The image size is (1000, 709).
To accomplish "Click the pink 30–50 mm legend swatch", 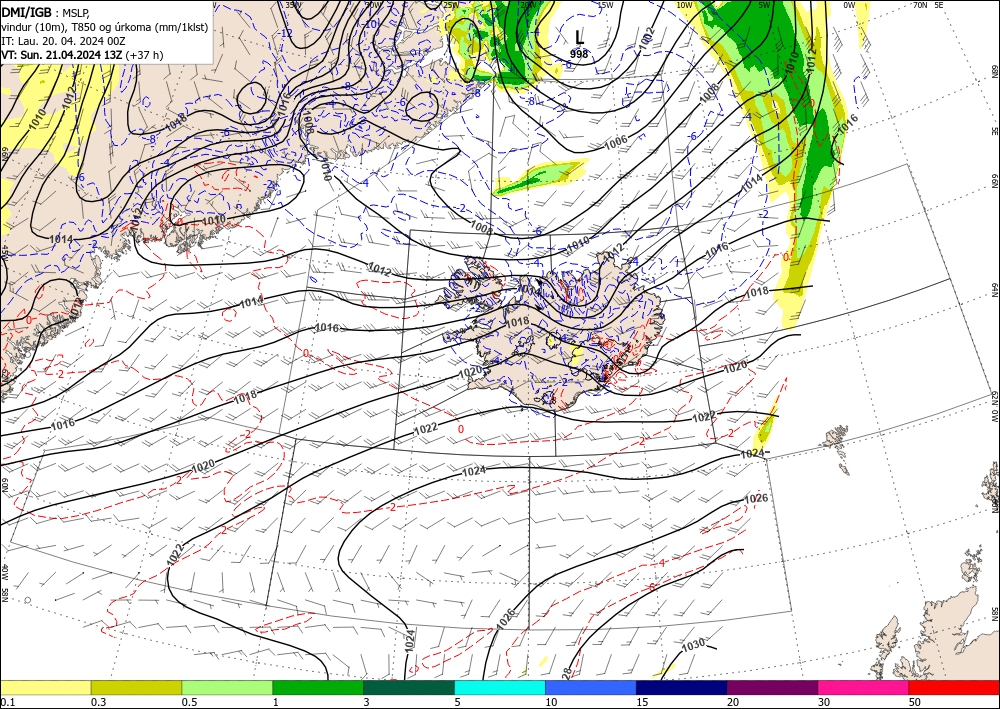I will [864, 687].
